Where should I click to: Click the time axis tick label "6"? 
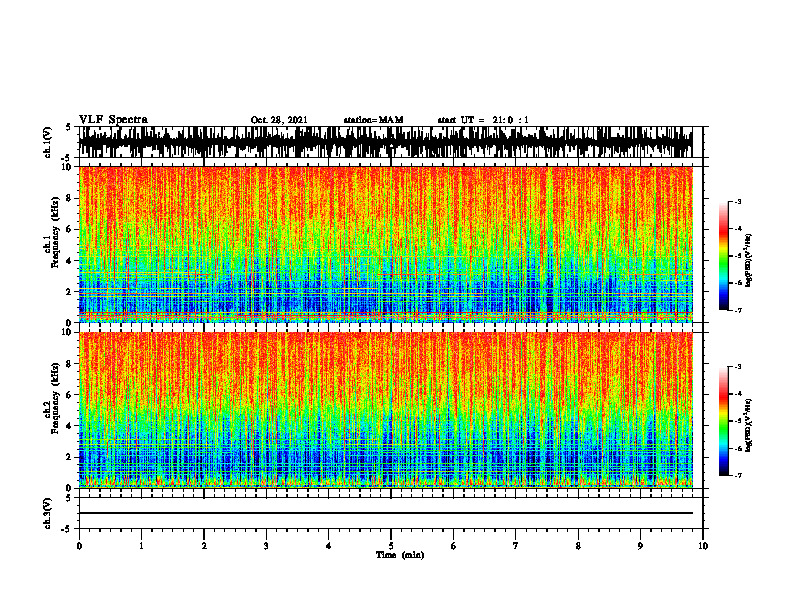(454, 546)
